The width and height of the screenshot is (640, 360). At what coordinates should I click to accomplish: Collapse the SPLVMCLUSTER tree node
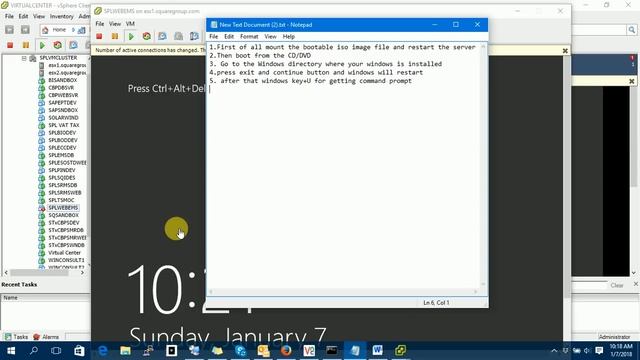coord(24,58)
